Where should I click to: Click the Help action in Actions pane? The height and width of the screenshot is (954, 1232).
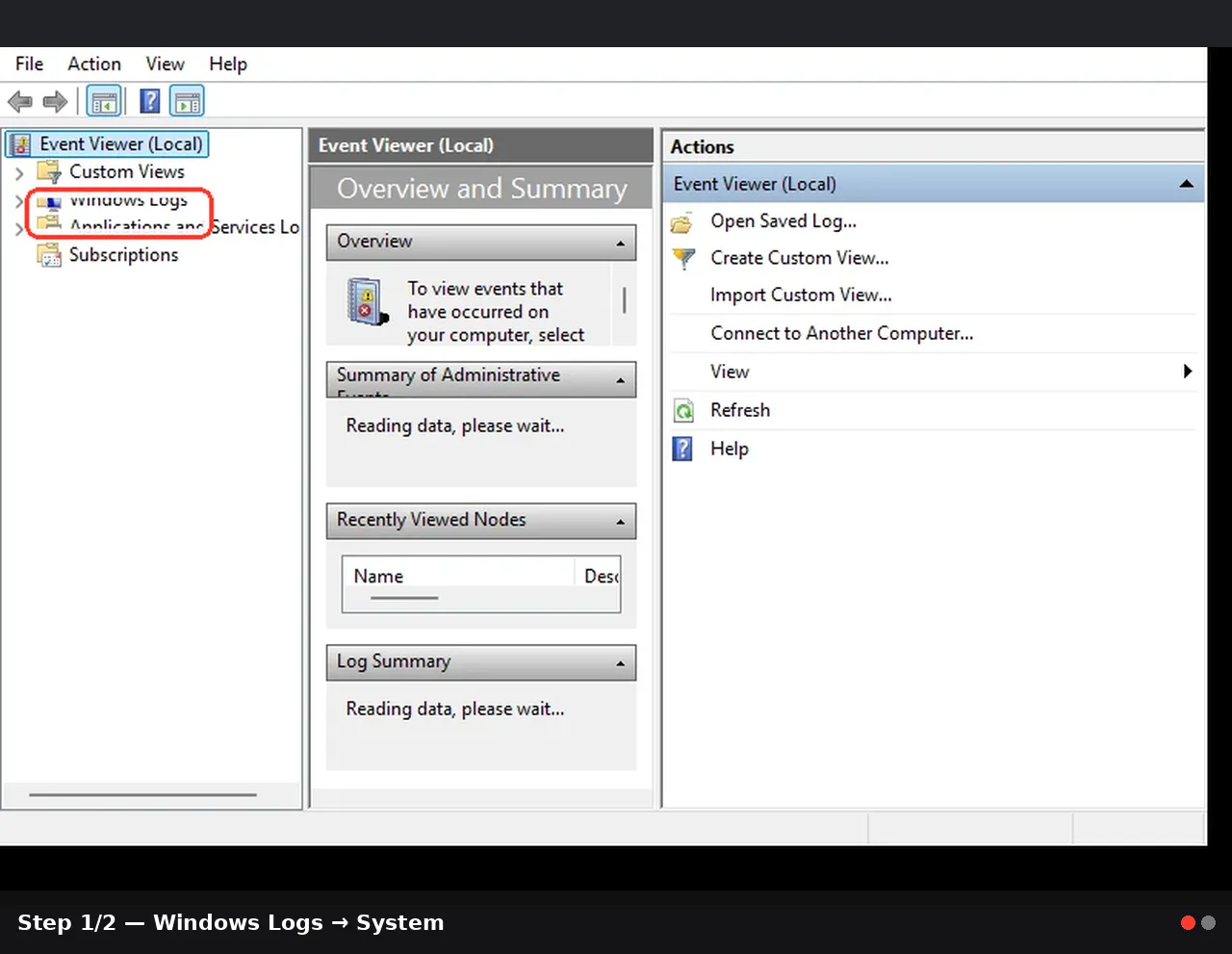pos(730,449)
